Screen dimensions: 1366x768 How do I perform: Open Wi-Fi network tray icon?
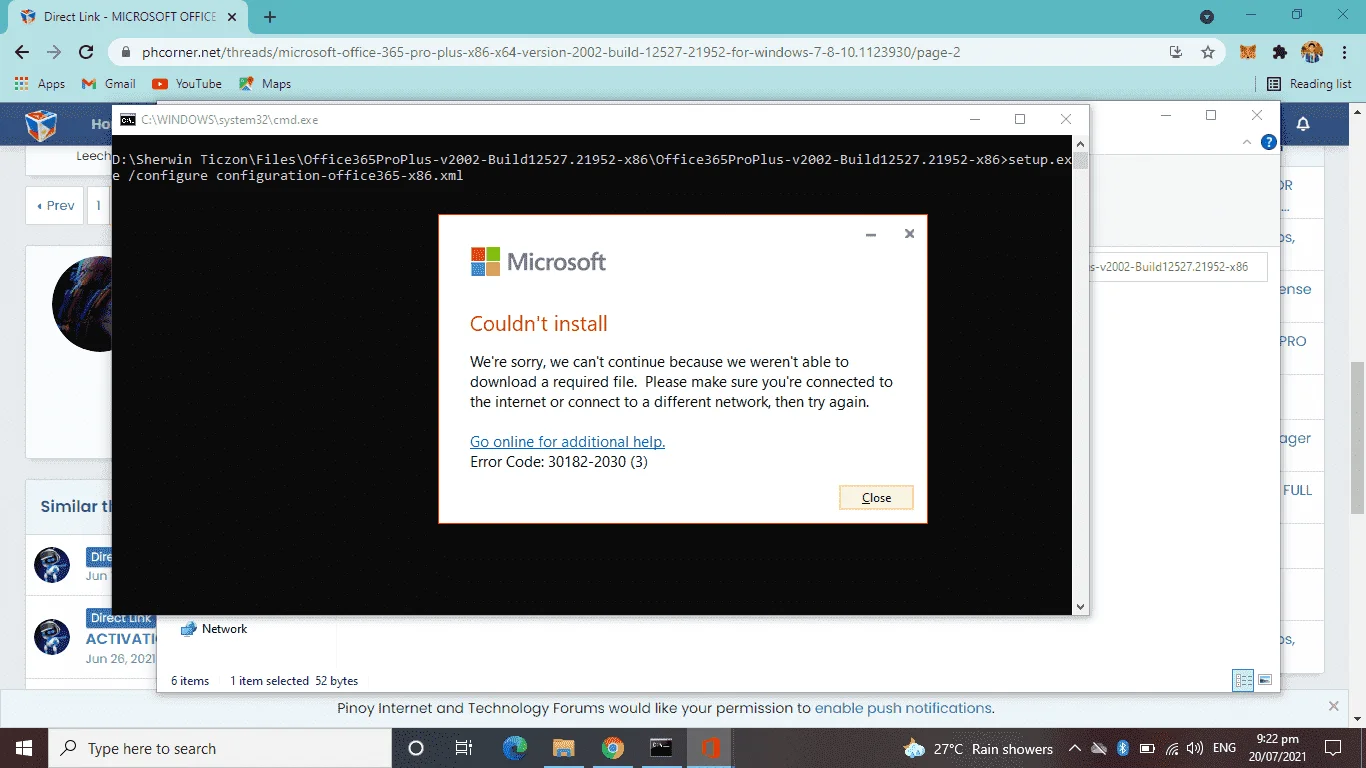1171,748
